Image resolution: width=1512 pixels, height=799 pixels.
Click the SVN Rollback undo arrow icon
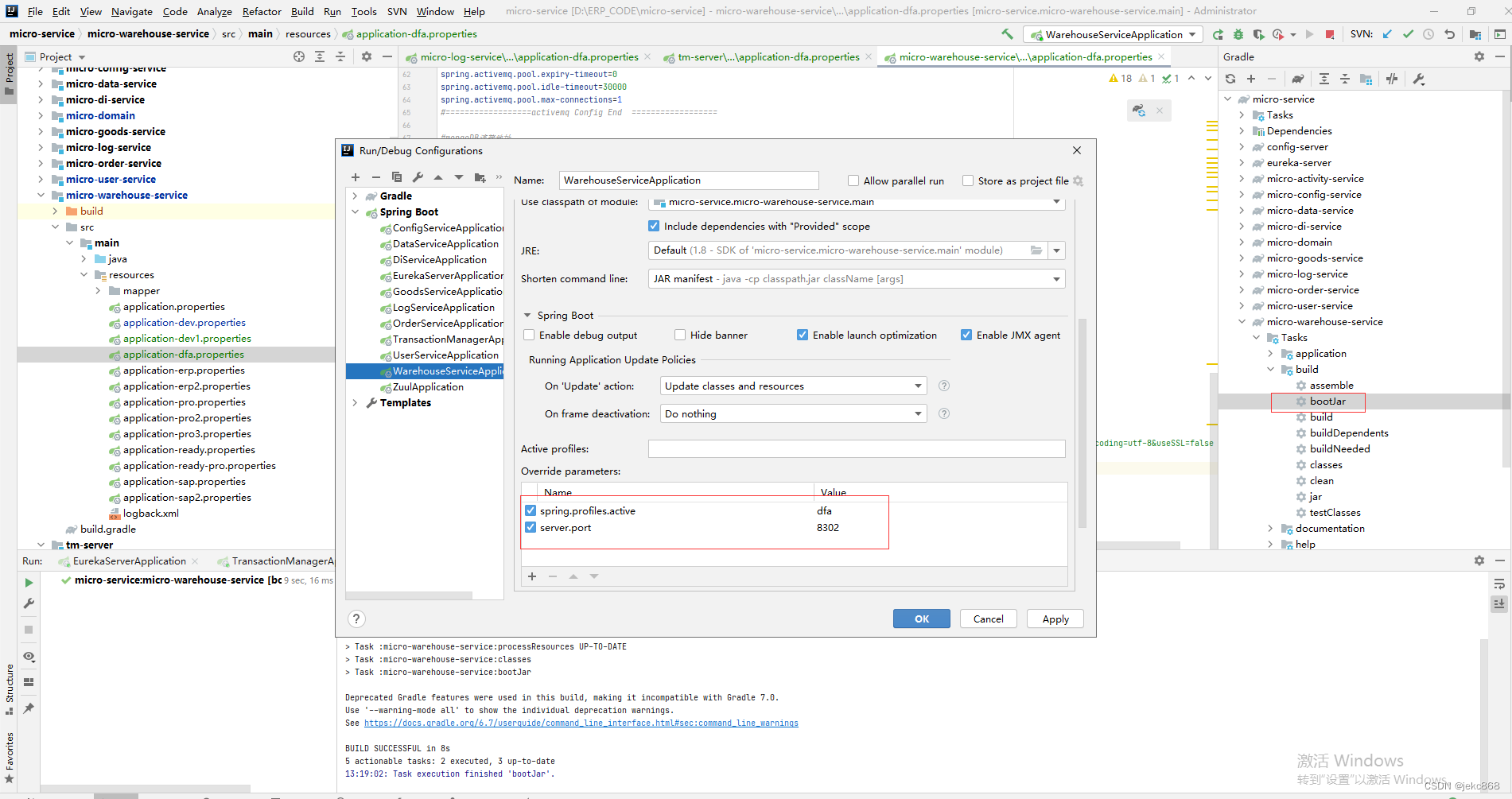click(x=1449, y=34)
